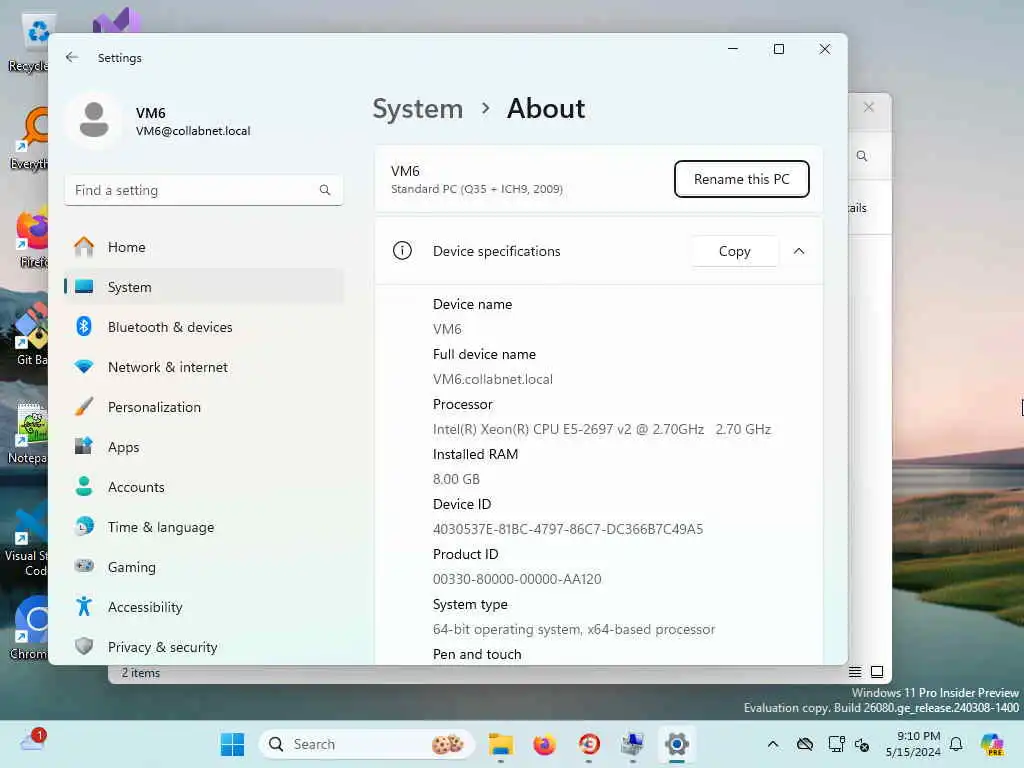Open the Windows Start menu
Viewport: 1024px width, 768px height.
click(x=232, y=744)
